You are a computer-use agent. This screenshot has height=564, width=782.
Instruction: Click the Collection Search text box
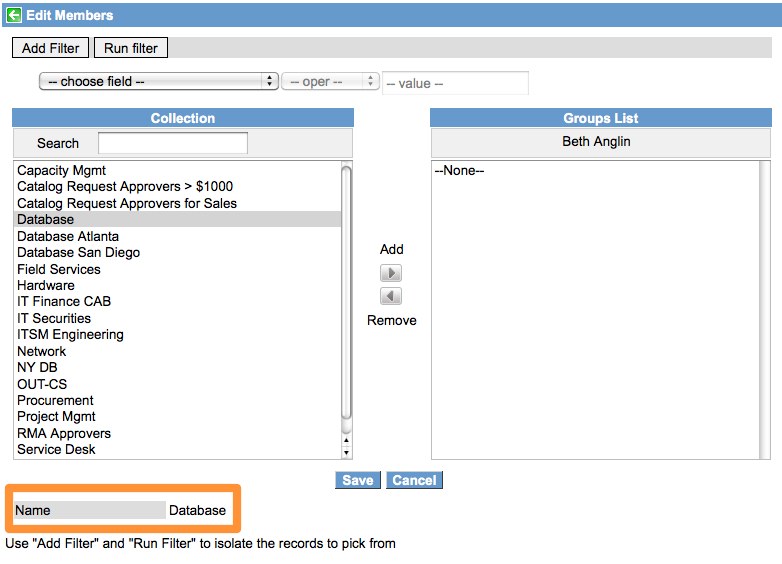tap(172, 143)
